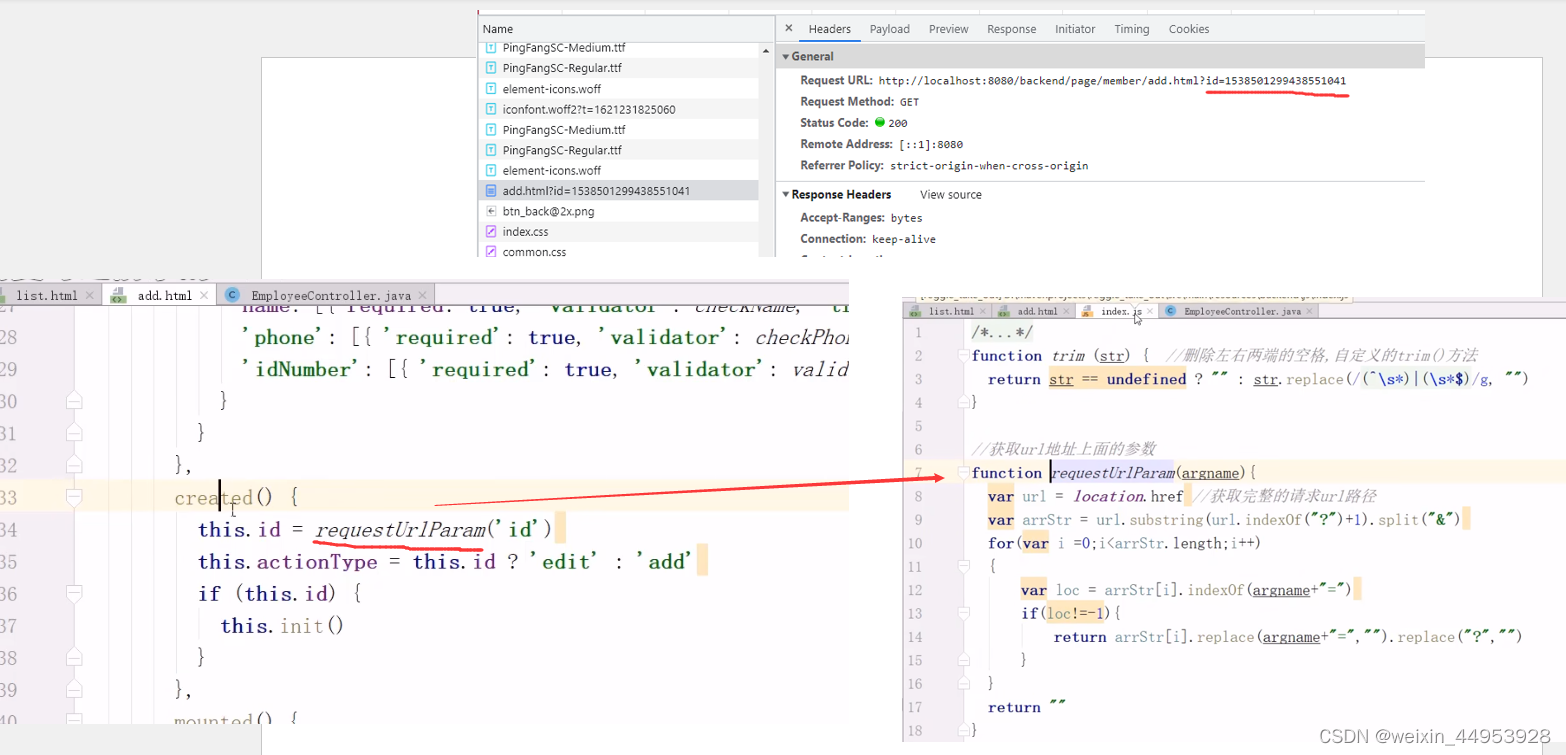This screenshot has height=755, width=1566.
Task: Collapse the created() fold at line 33
Action: (x=73, y=497)
